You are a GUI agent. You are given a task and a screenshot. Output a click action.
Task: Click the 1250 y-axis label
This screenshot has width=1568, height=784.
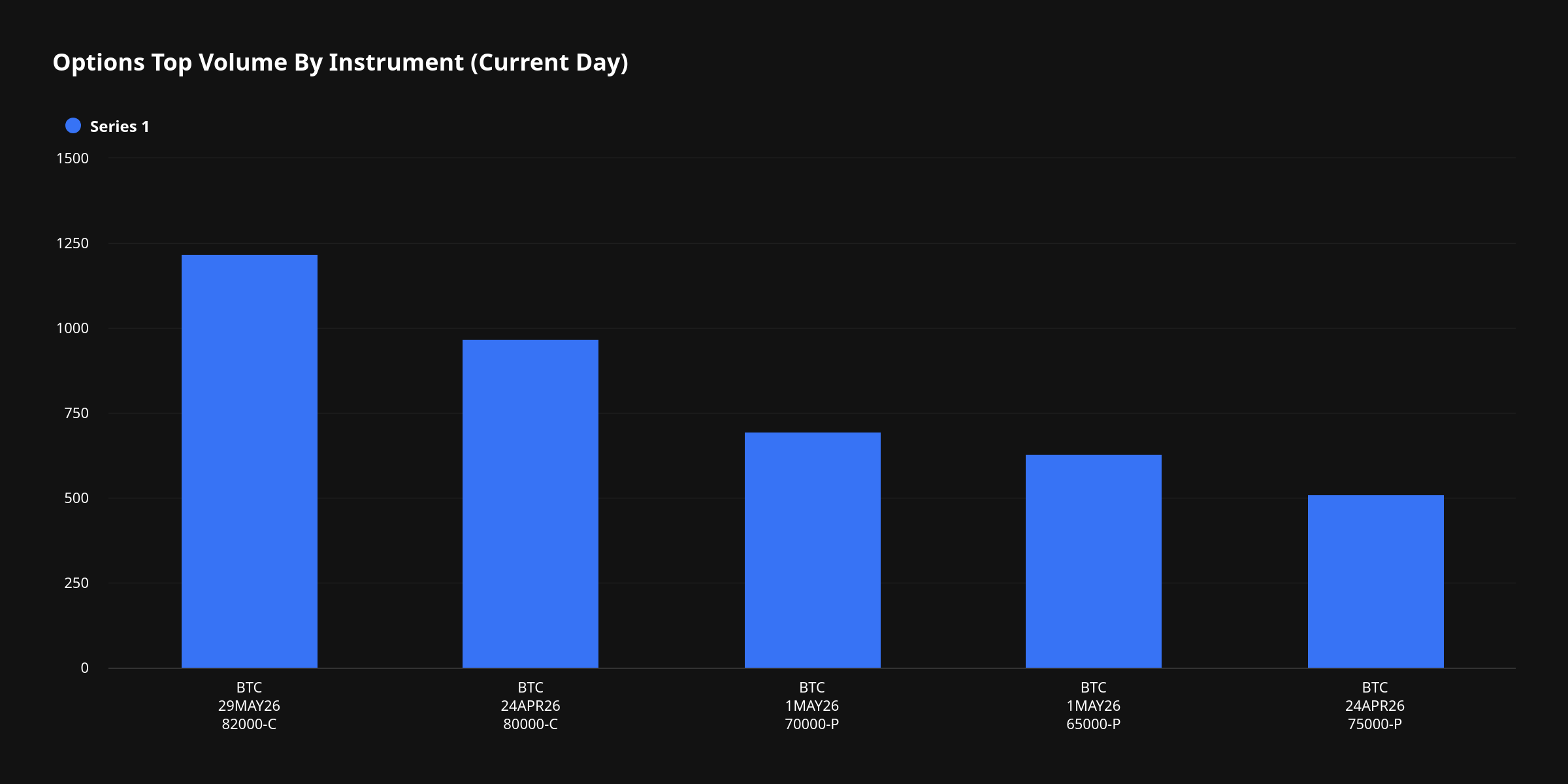tap(73, 244)
